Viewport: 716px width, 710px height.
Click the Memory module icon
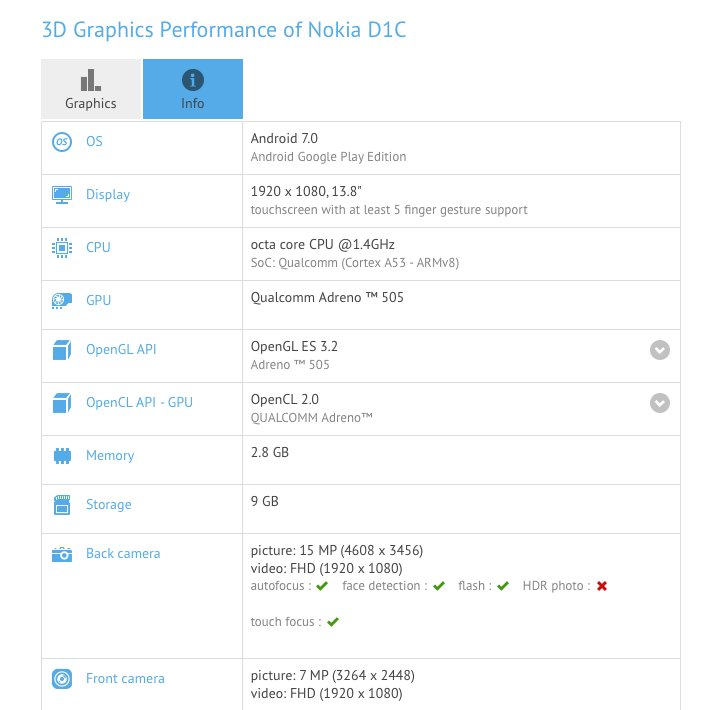62,456
